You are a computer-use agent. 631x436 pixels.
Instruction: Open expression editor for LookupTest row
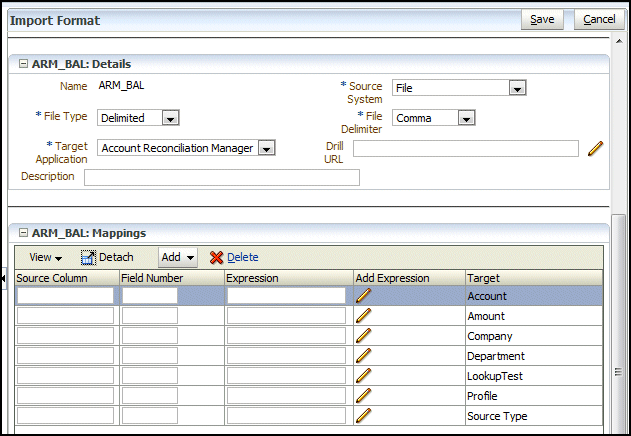(363, 376)
